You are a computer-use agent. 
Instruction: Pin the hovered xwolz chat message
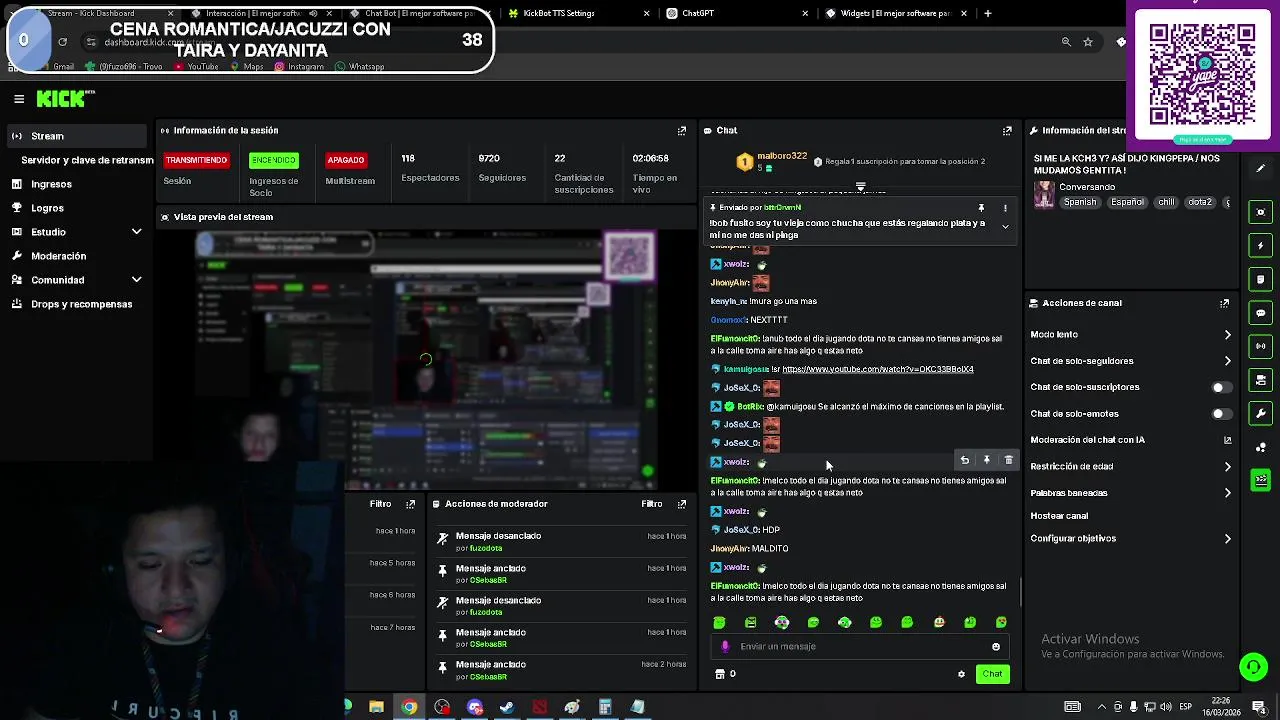(x=987, y=460)
